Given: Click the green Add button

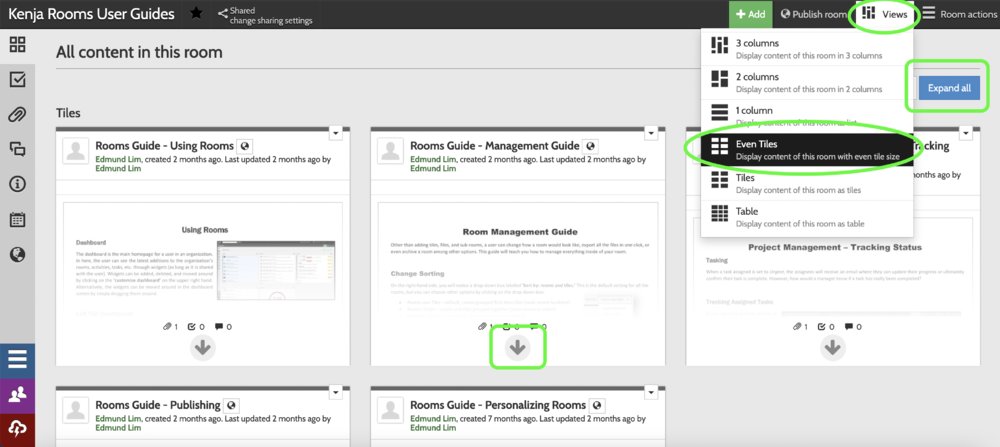Looking at the screenshot, I should (x=751, y=14).
